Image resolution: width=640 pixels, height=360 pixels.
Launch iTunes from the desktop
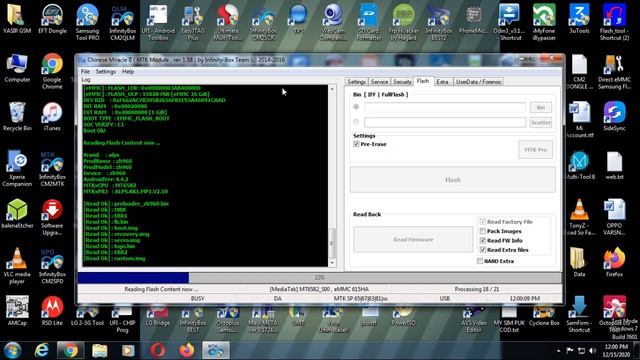[x=52, y=116]
